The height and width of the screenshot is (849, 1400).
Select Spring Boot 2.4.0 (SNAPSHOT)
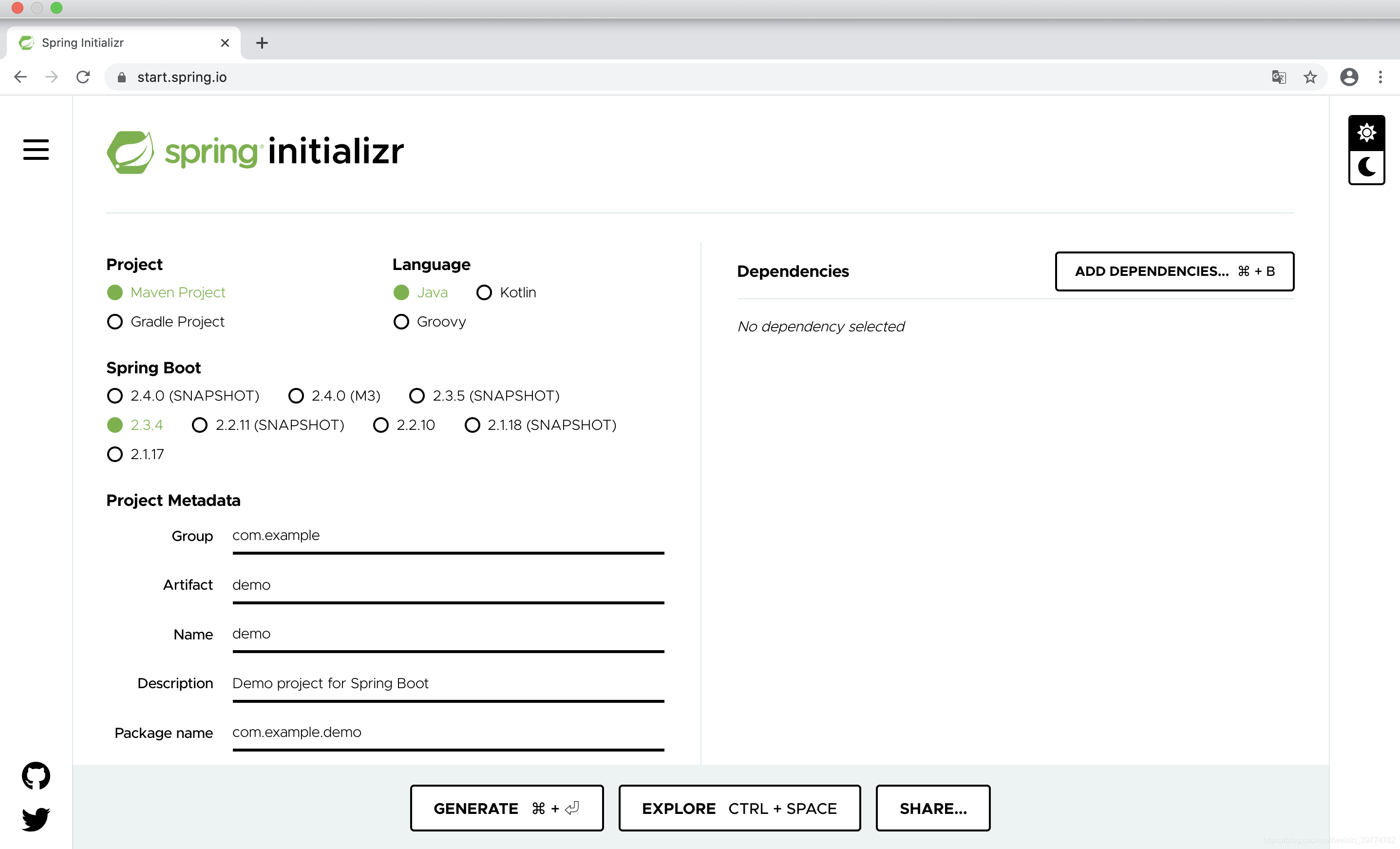183,396
